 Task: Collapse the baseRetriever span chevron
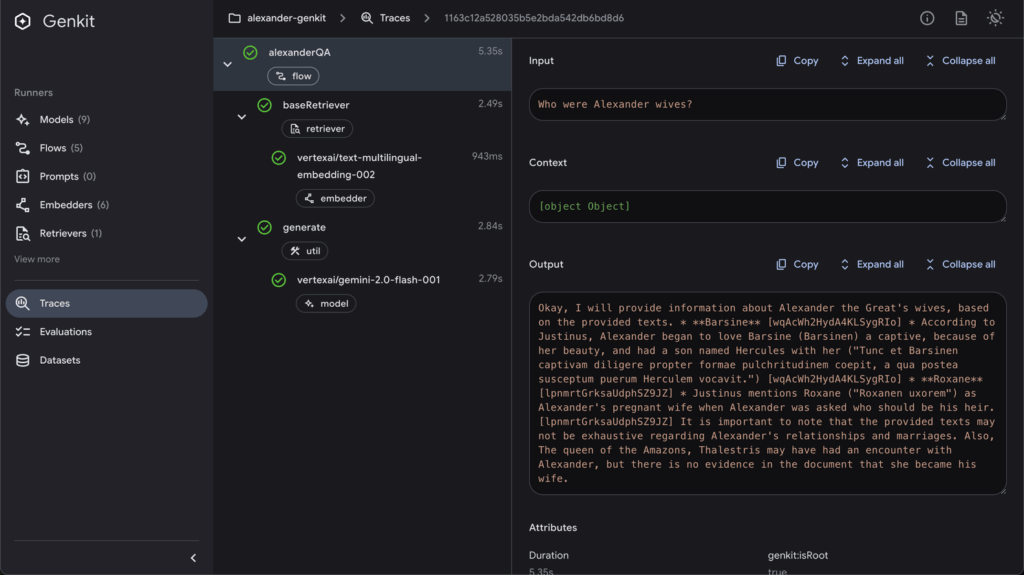241,117
